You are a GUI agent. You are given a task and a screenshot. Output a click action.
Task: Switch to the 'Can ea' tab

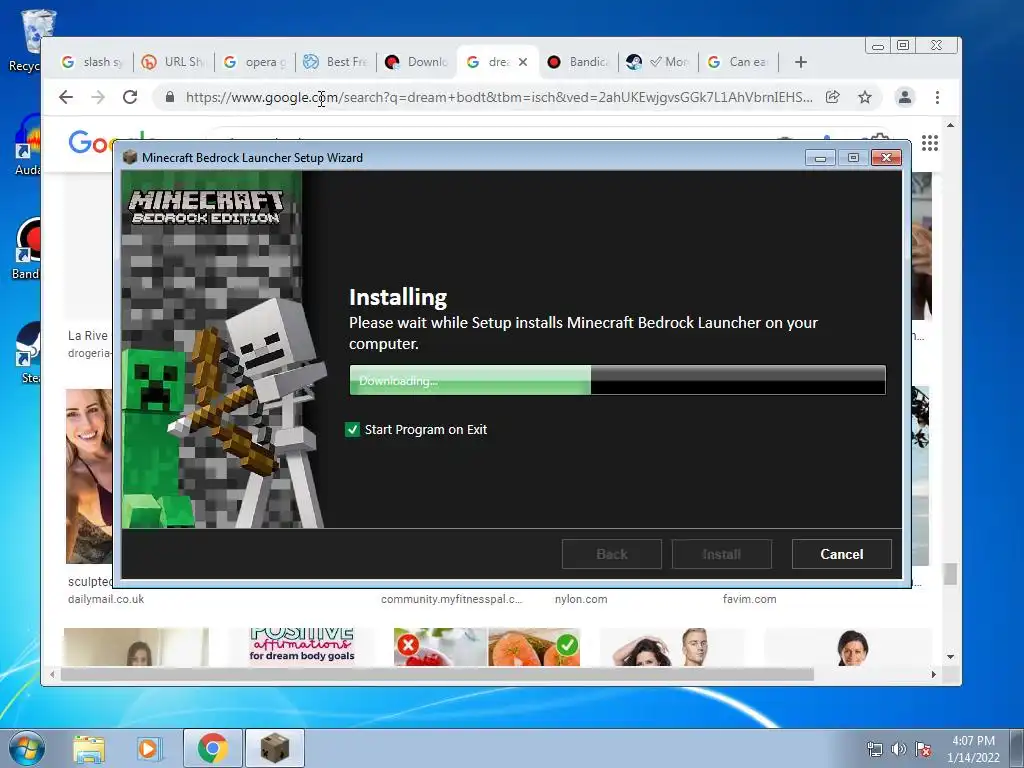point(741,62)
